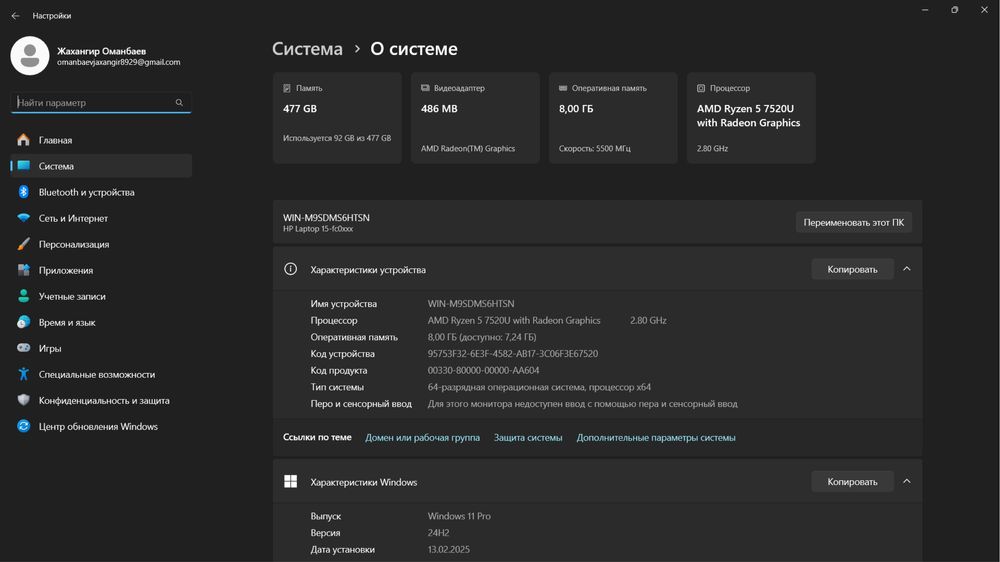Open the Время и язык clock icon
The height and width of the screenshot is (562, 1000).
pyautogui.click(x=24, y=322)
